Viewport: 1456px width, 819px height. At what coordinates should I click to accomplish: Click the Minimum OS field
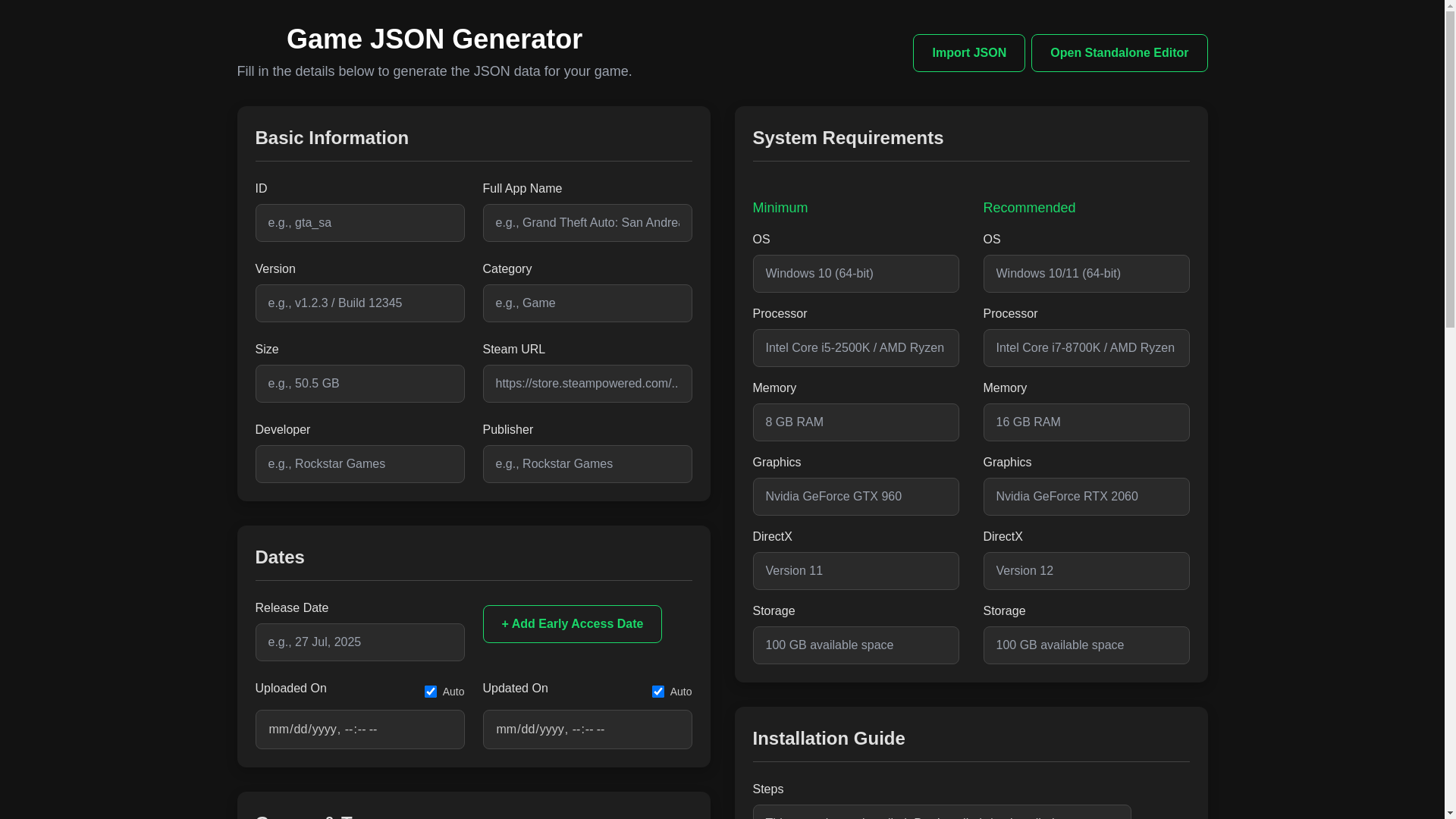[x=855, y=274]
